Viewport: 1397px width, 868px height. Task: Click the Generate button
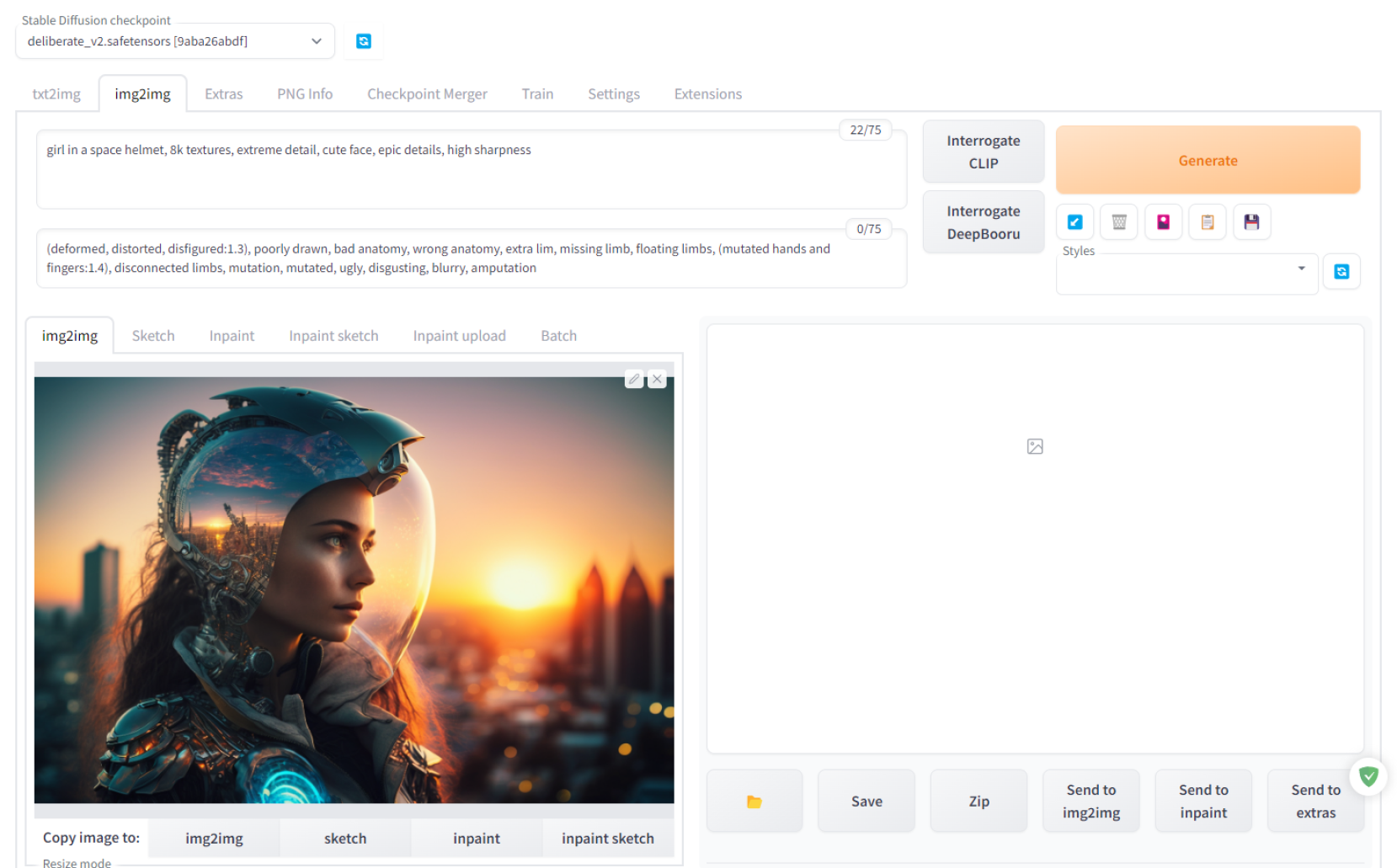point(1208,160)
